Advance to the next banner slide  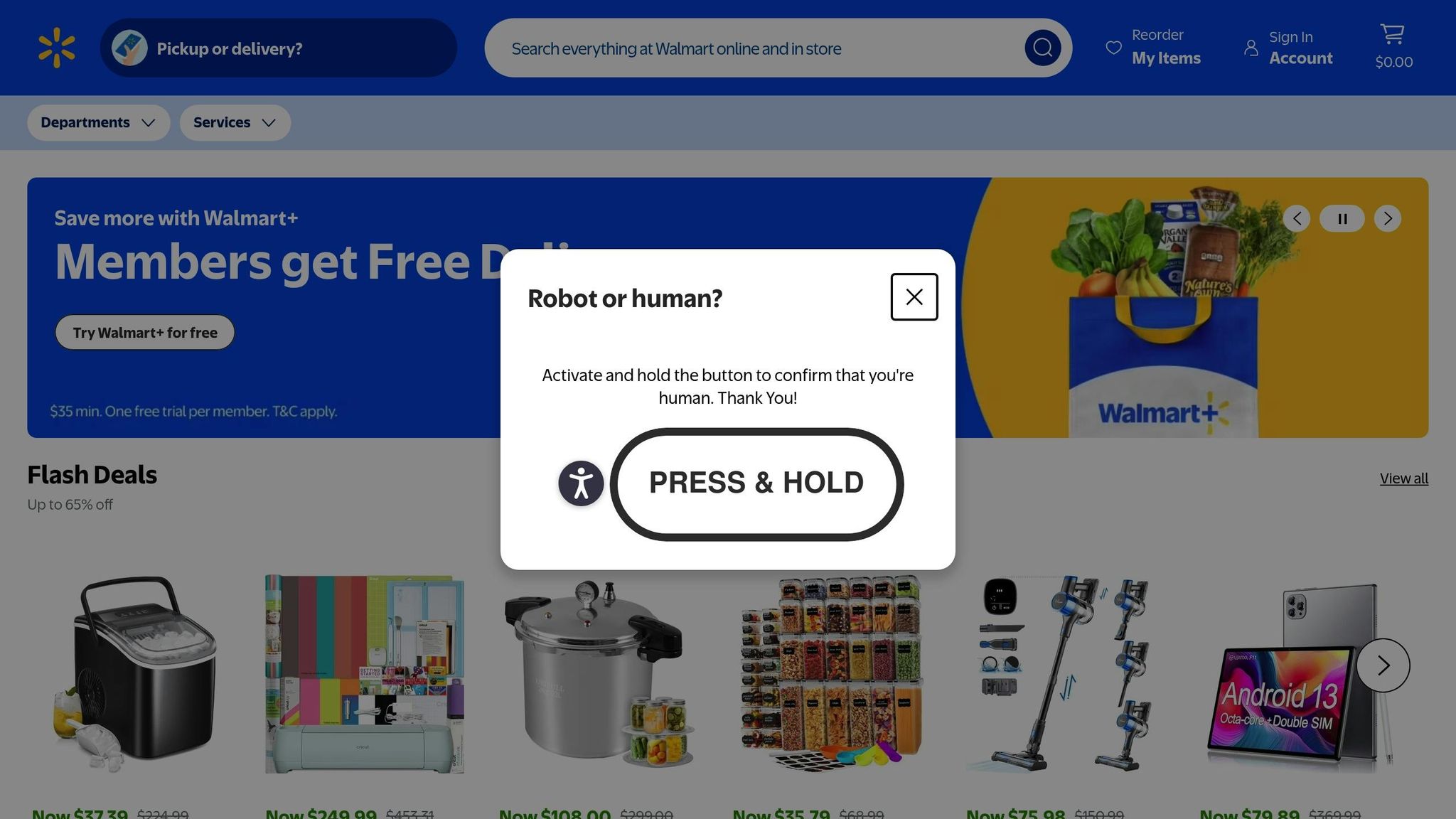[x=1388, y=218]
